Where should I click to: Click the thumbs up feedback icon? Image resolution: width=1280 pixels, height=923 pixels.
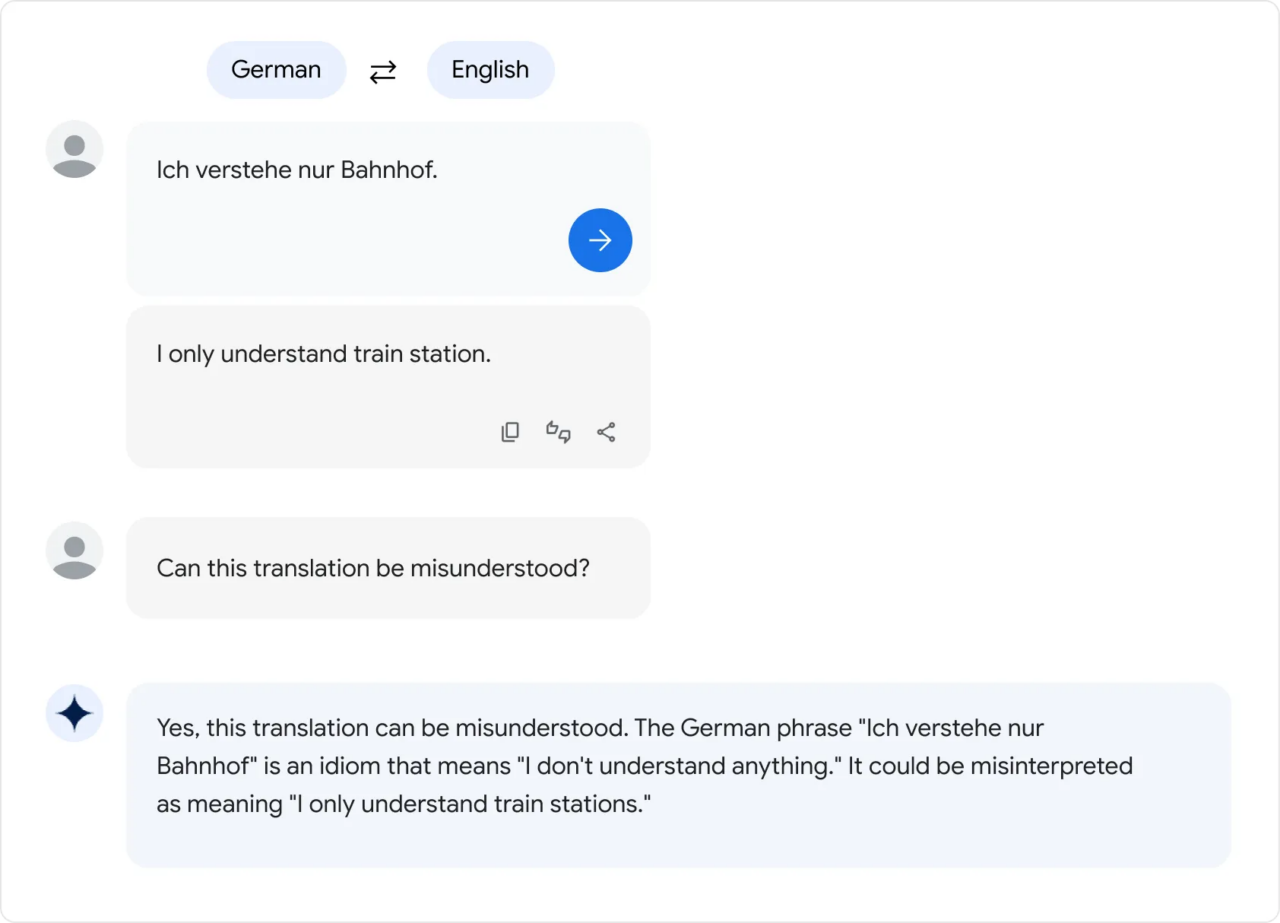(552, 427)
